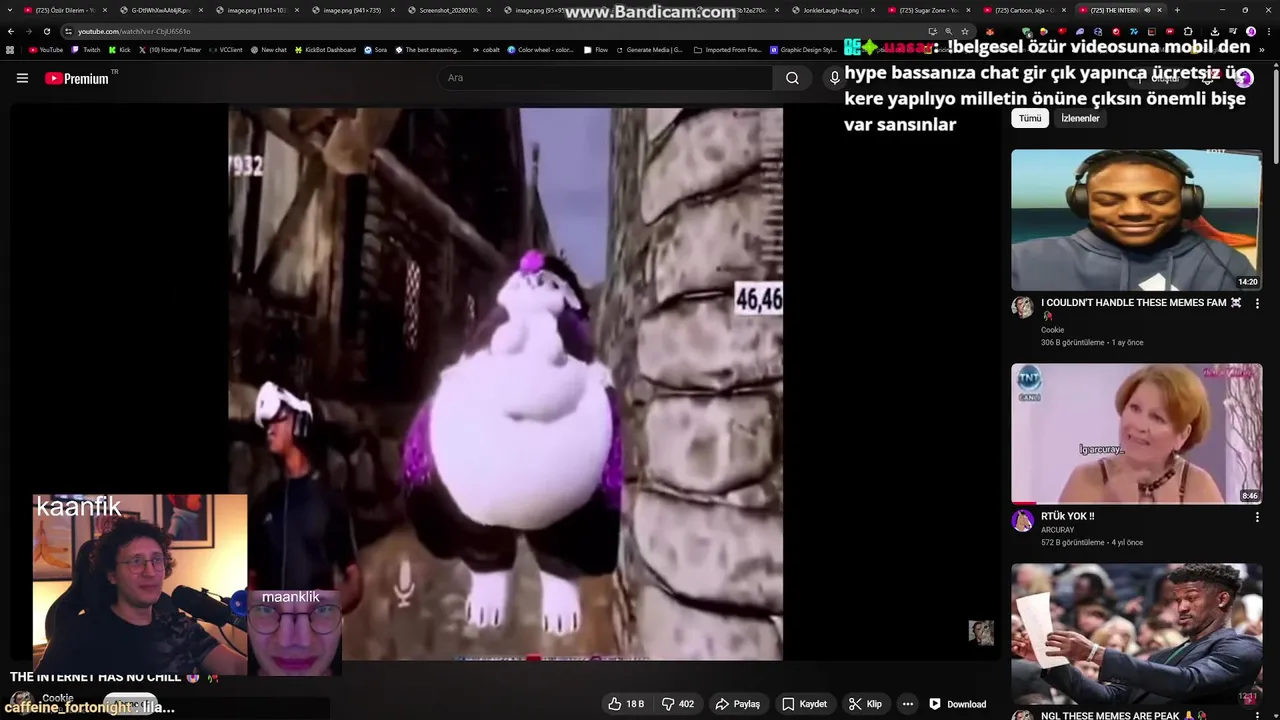Open the Twitch bookmark

[86, 49]
